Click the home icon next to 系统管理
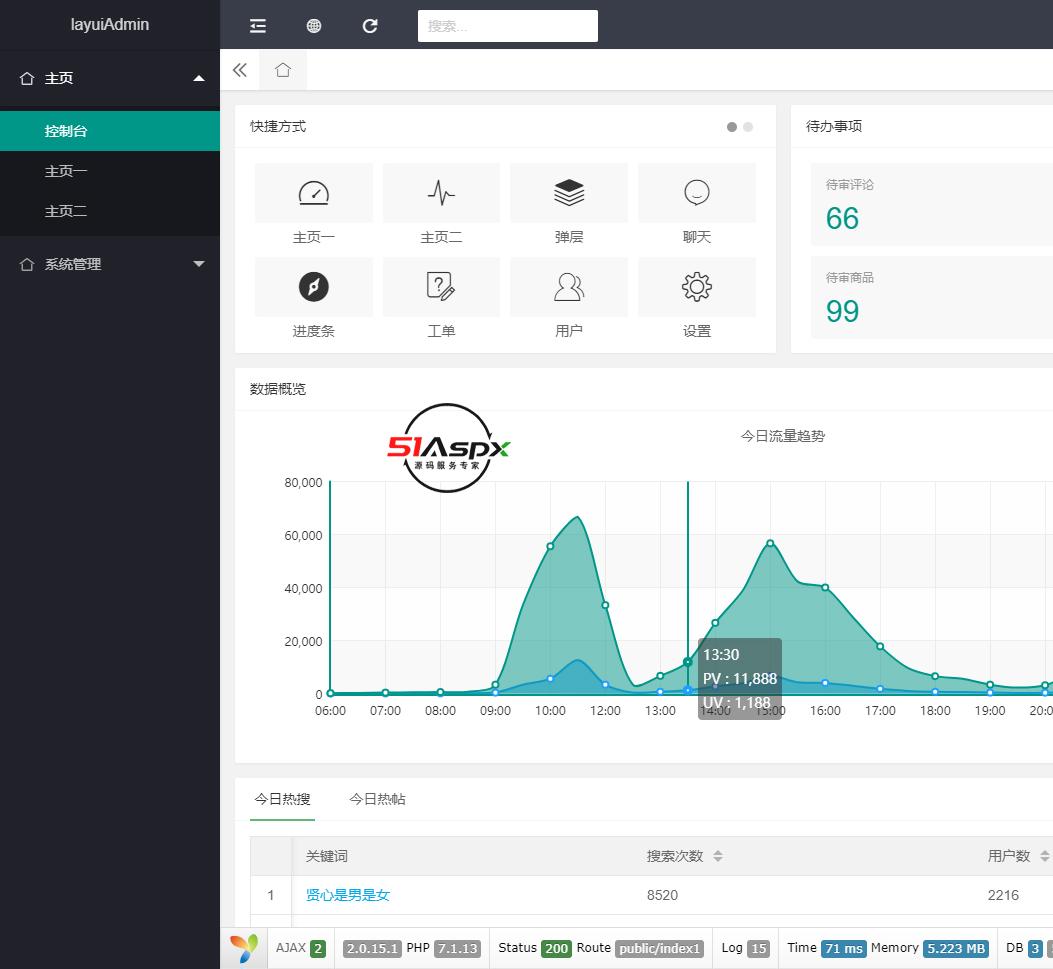The height and width of the screenshot is (969, 1053). [27, 264]
